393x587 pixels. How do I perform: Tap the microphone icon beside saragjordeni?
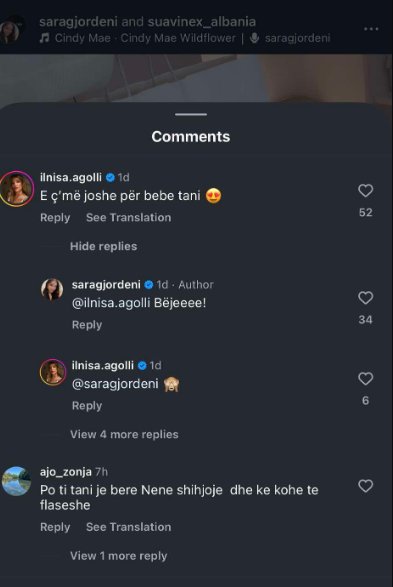coord(255,38)
